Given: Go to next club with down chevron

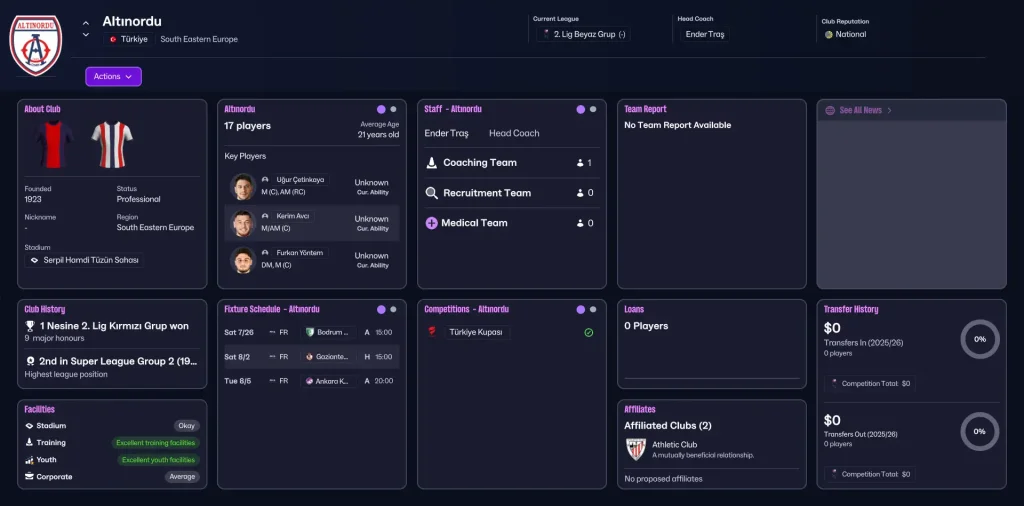Looking at the screenshot, I should click(x=86, y=35).
